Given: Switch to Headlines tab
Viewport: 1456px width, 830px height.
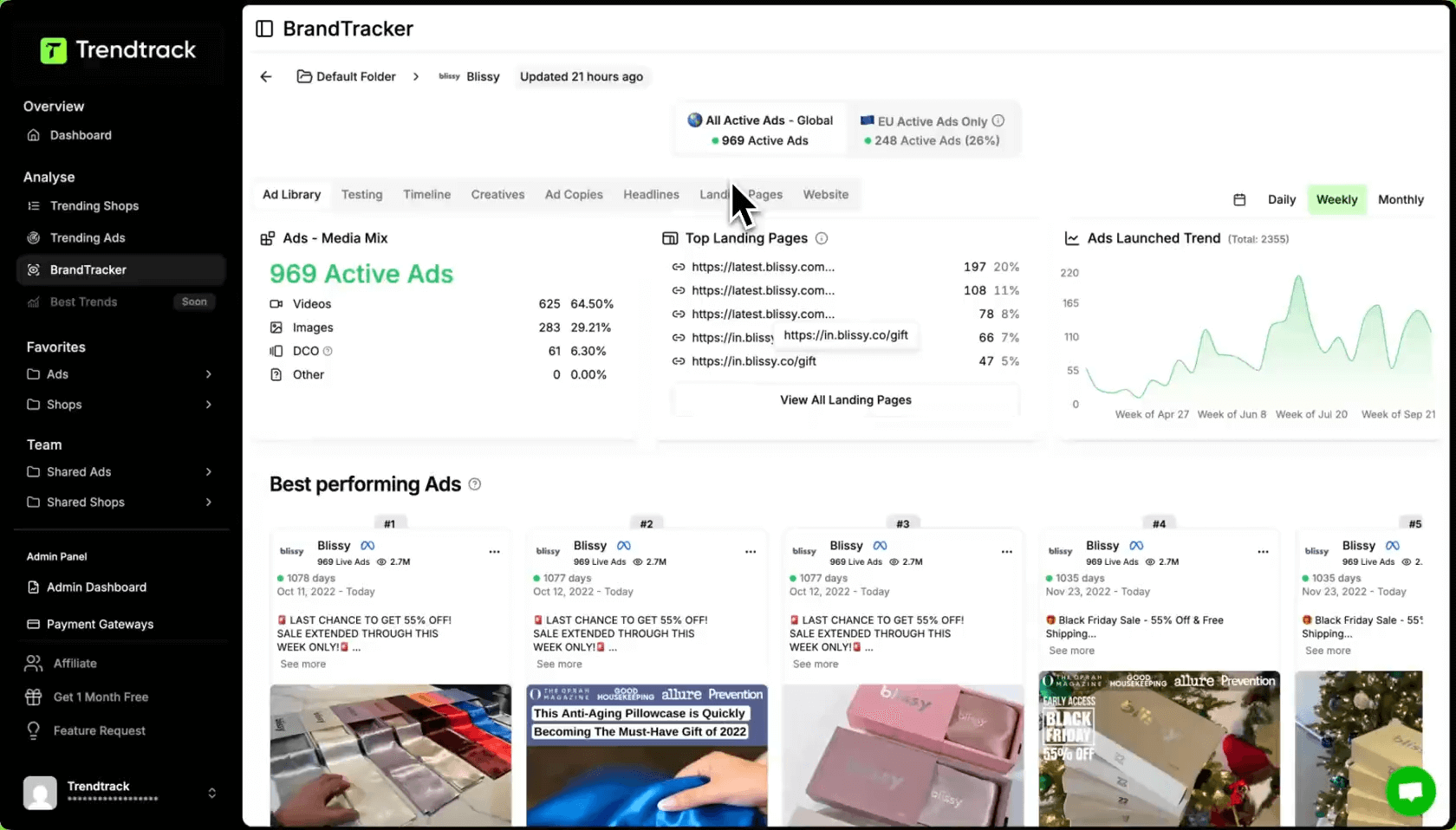Looking at the screenshot, I should point(651,195).
